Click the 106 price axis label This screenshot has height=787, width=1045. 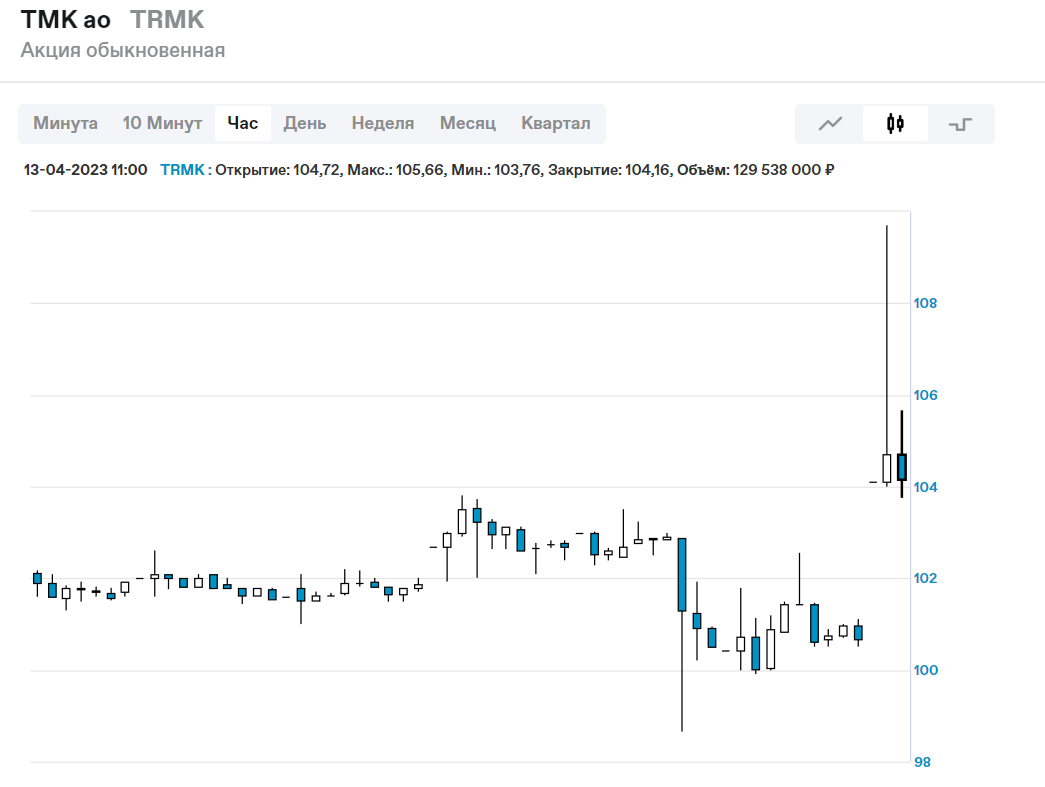[925, 395]
